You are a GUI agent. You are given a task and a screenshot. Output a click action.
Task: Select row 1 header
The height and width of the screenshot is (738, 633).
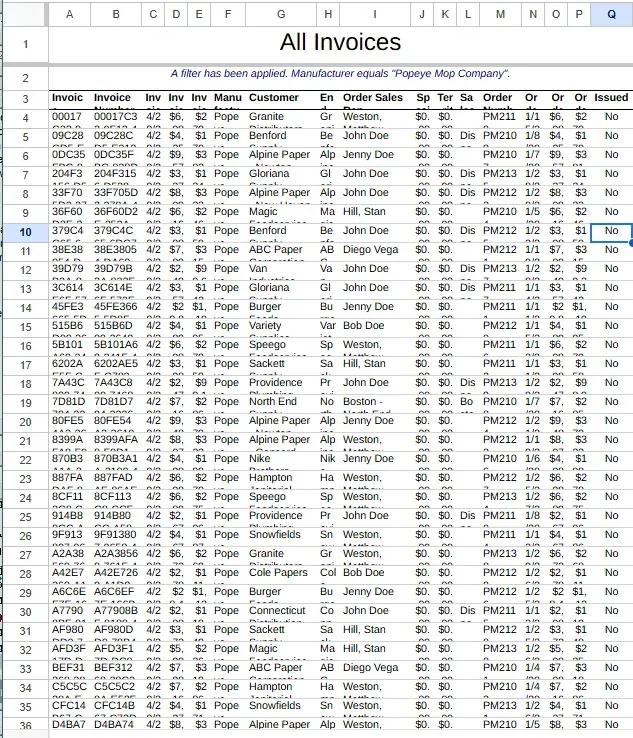pyautogui.click(x=25, y=45)
